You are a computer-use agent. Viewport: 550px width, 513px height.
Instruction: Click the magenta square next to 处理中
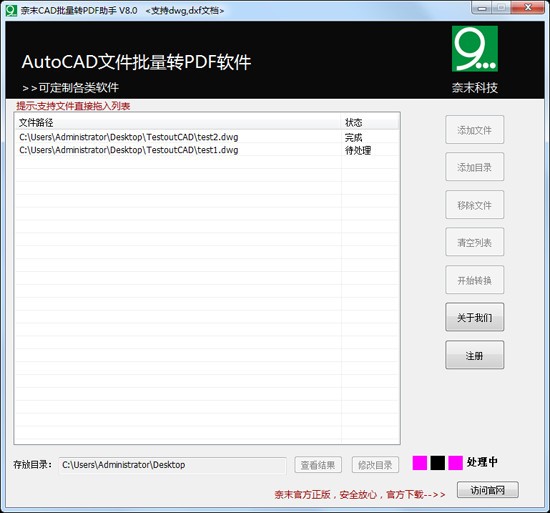point(456,463)
